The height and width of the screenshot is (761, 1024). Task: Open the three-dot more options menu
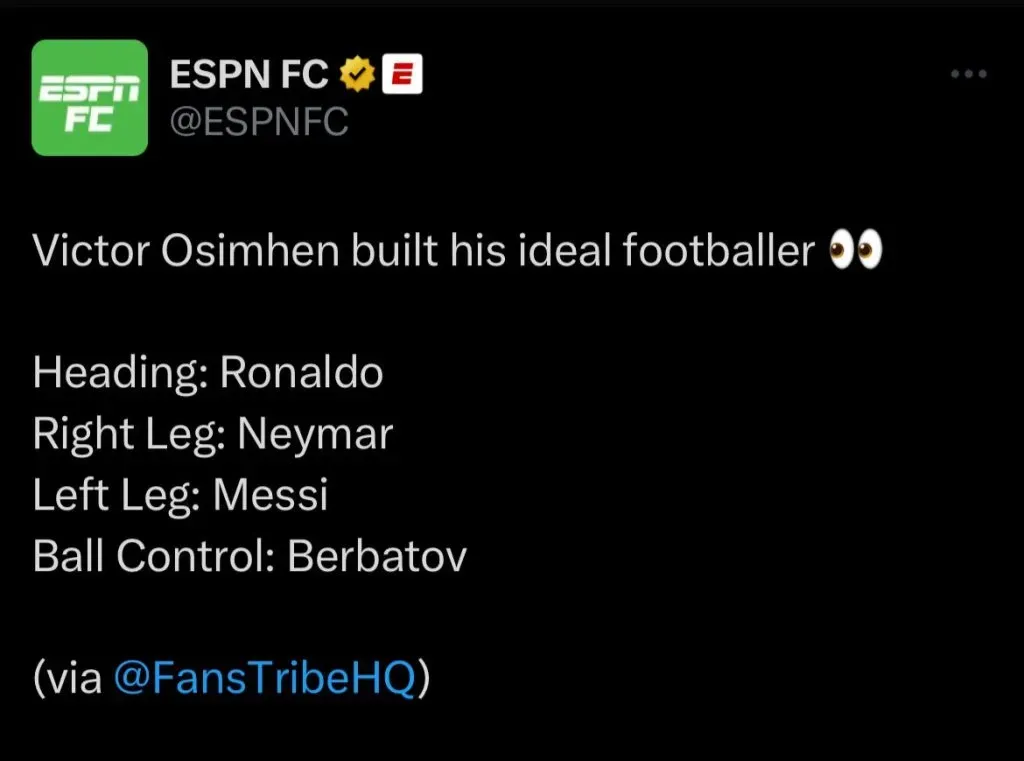pyautogui.click(x=967, y=75)
